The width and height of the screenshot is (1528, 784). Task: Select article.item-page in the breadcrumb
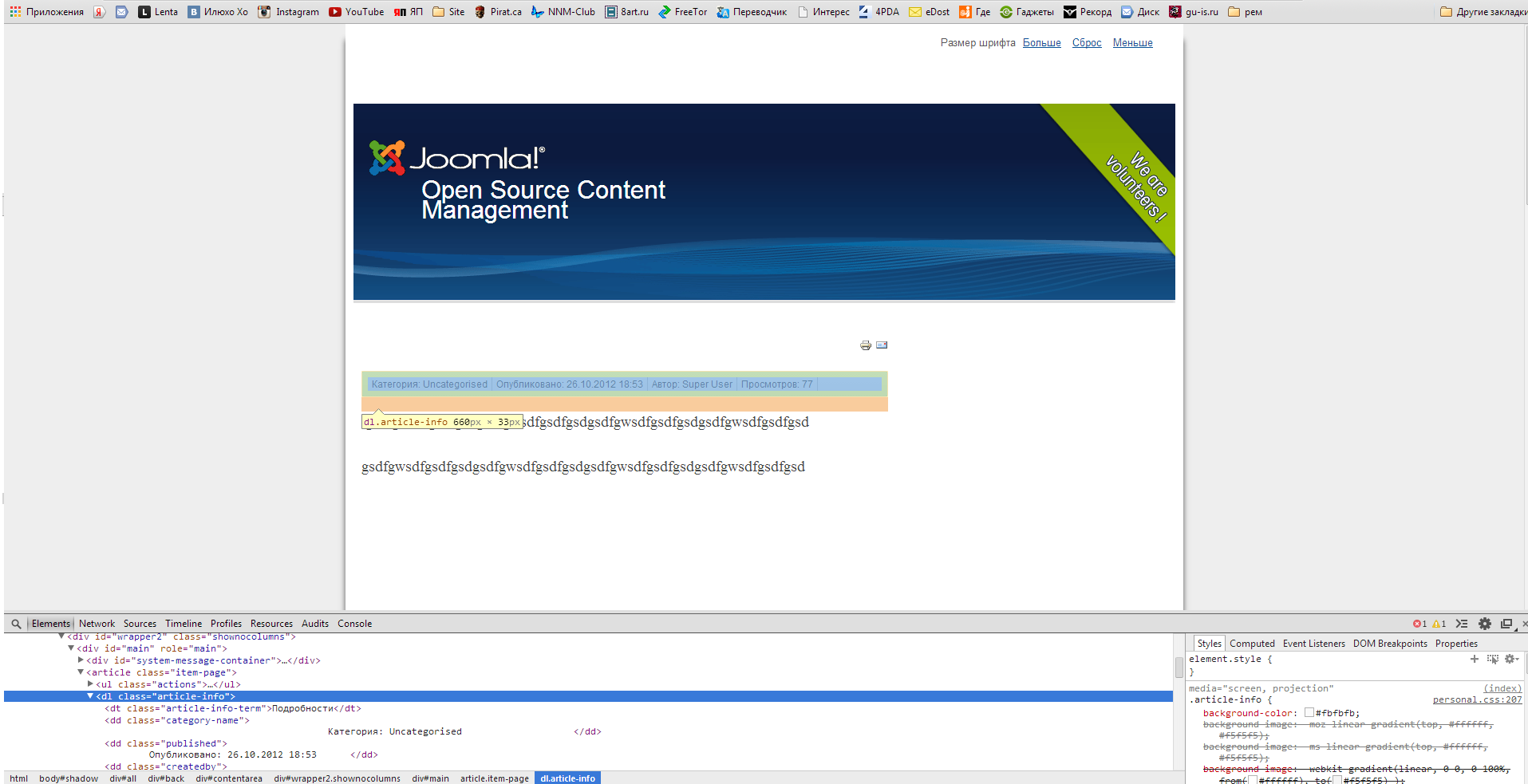click(495, 778)
